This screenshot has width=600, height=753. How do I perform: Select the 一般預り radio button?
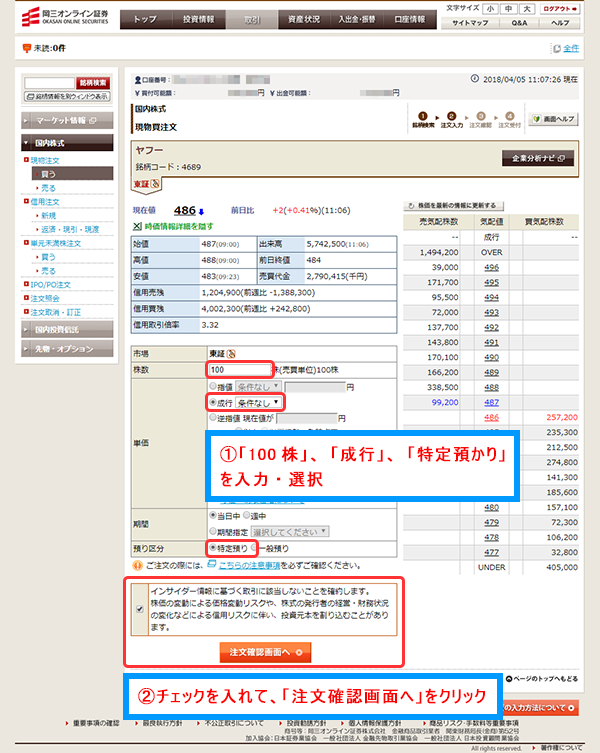[254, 547]
